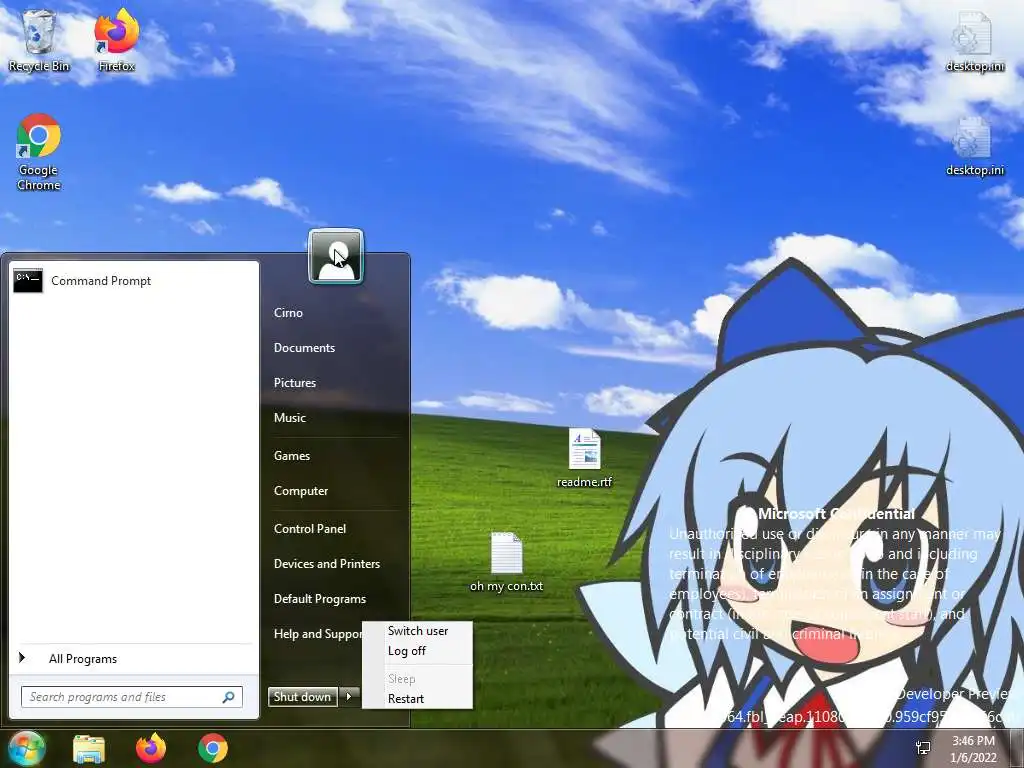Open Devices and Printers
1024x768 pixels.
coord(327,564)
